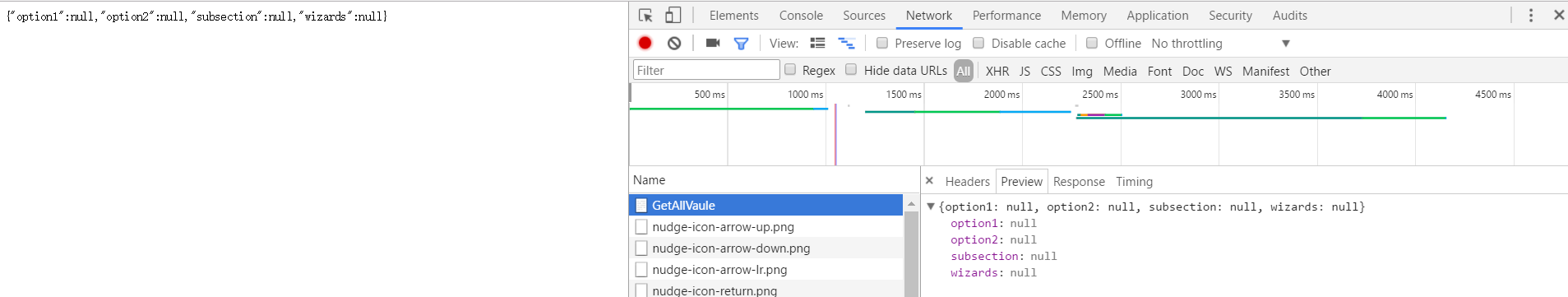Filter requests by Font

(1159, 71)
